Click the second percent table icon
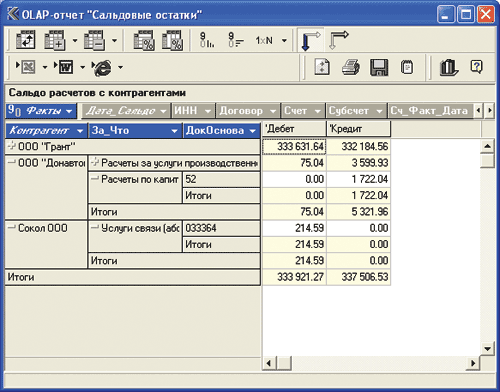 (x=172, y=40)
